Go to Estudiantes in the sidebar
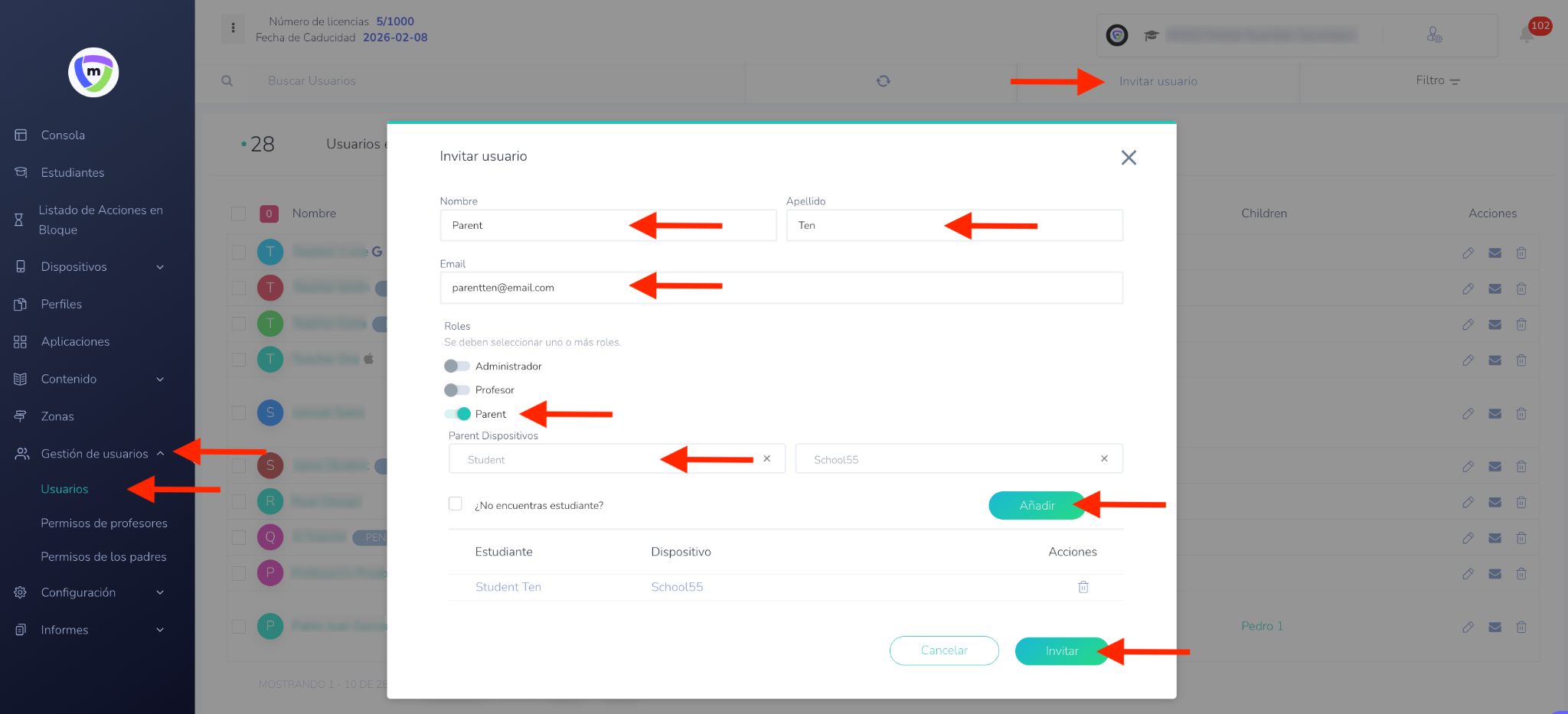The width and height of the screenshot is (1568, 714). pyautogui.click(x=73, y=173)
